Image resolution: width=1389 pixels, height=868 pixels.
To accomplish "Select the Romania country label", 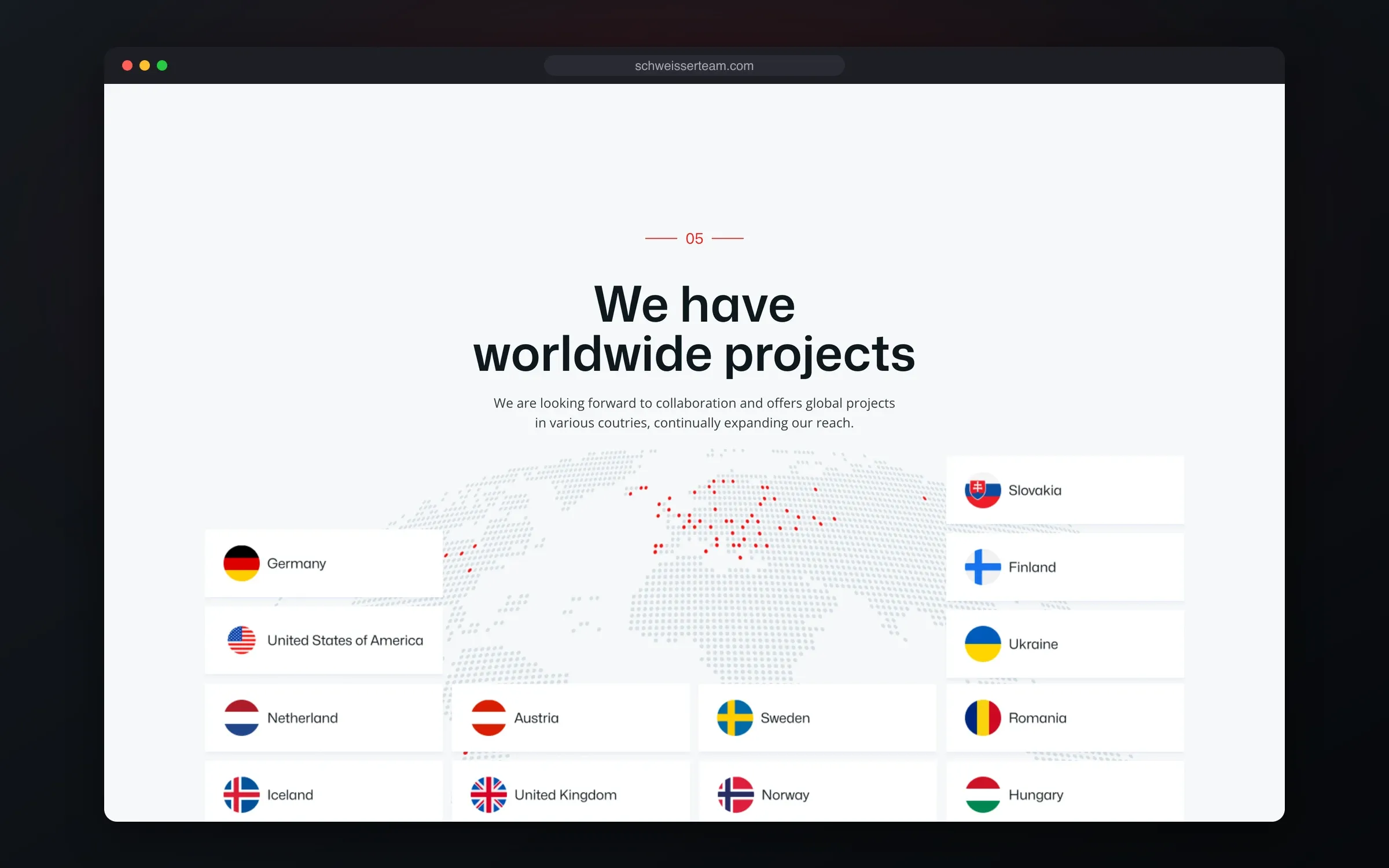I will (x=1037, y=718).
